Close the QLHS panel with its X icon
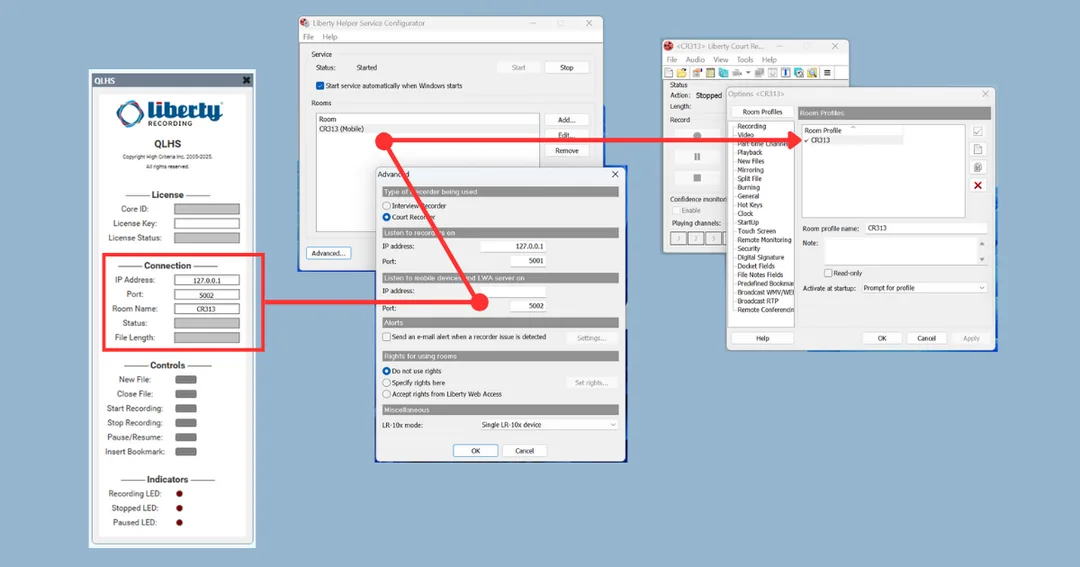 click(247, 81)
